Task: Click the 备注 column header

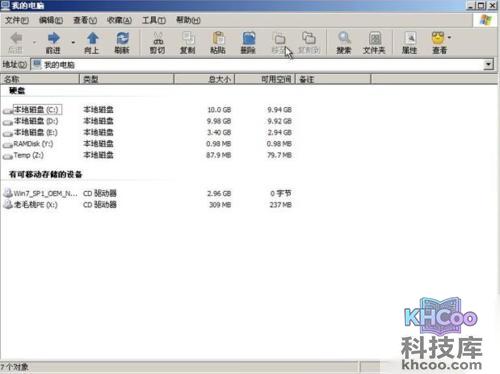Action: [333, 79]
